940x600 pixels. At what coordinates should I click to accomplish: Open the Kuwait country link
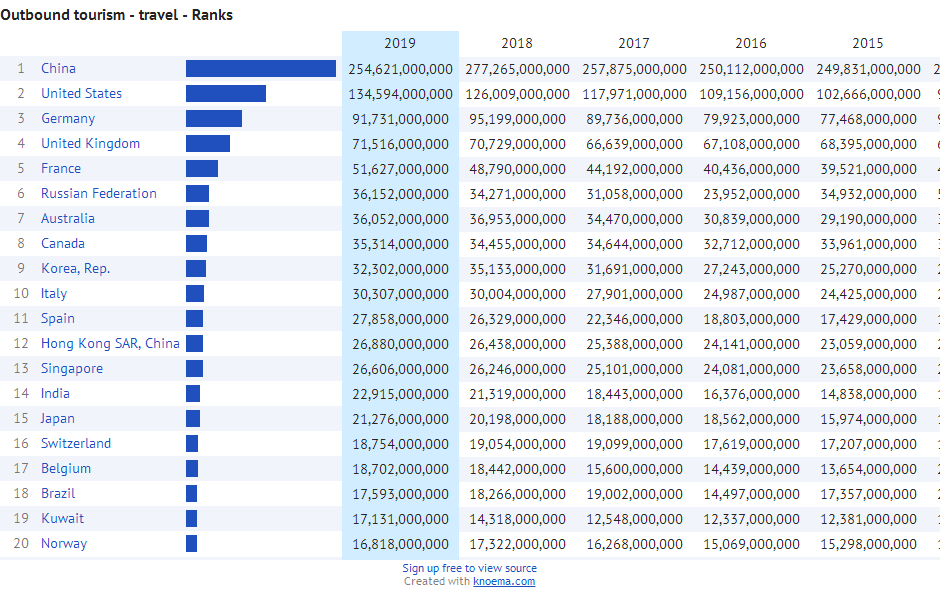62,518
